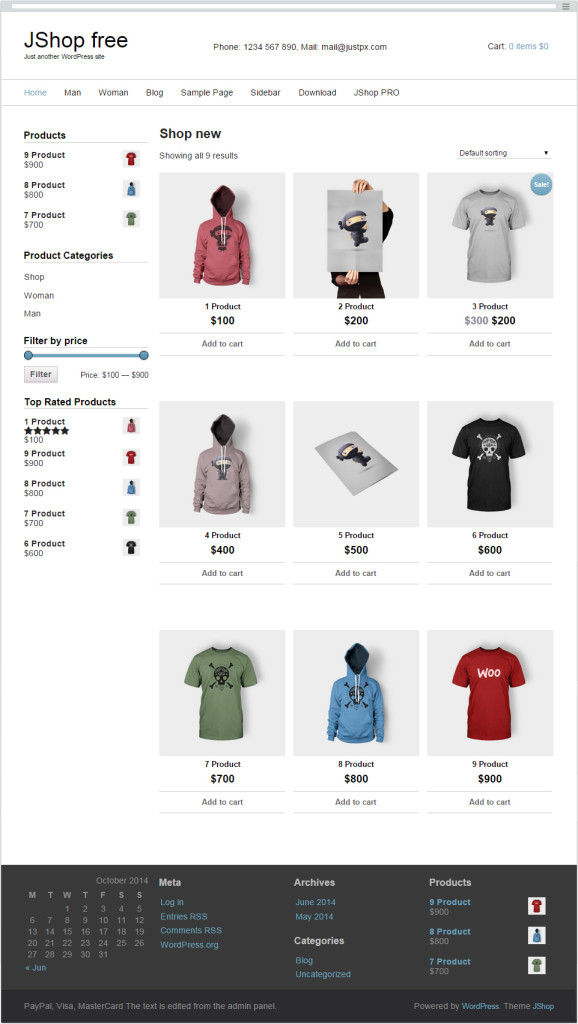Go to the JShop PRO menu item

point(376,93)
